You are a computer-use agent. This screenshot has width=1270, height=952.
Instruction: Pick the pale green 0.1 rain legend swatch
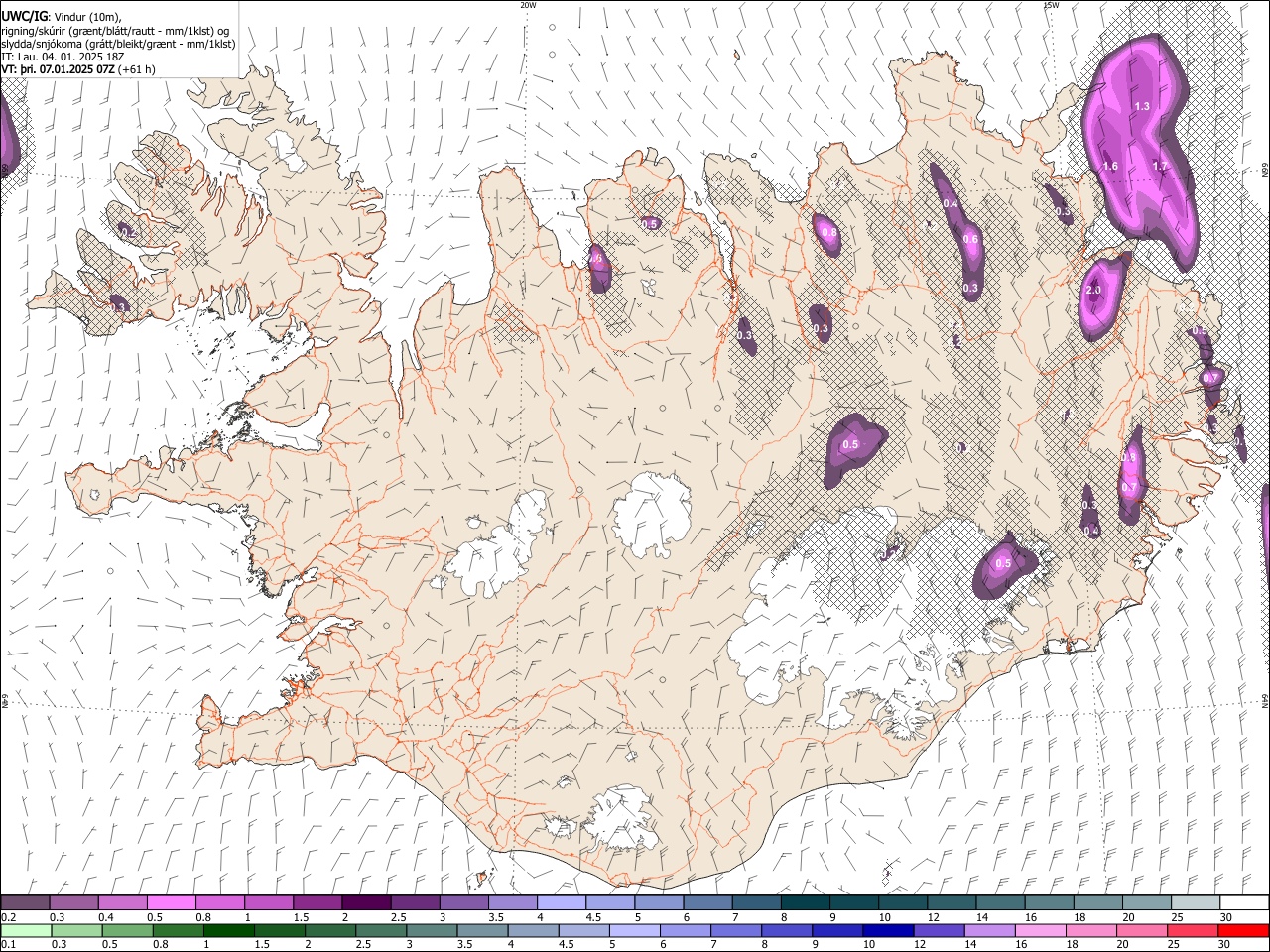(26, 930)
